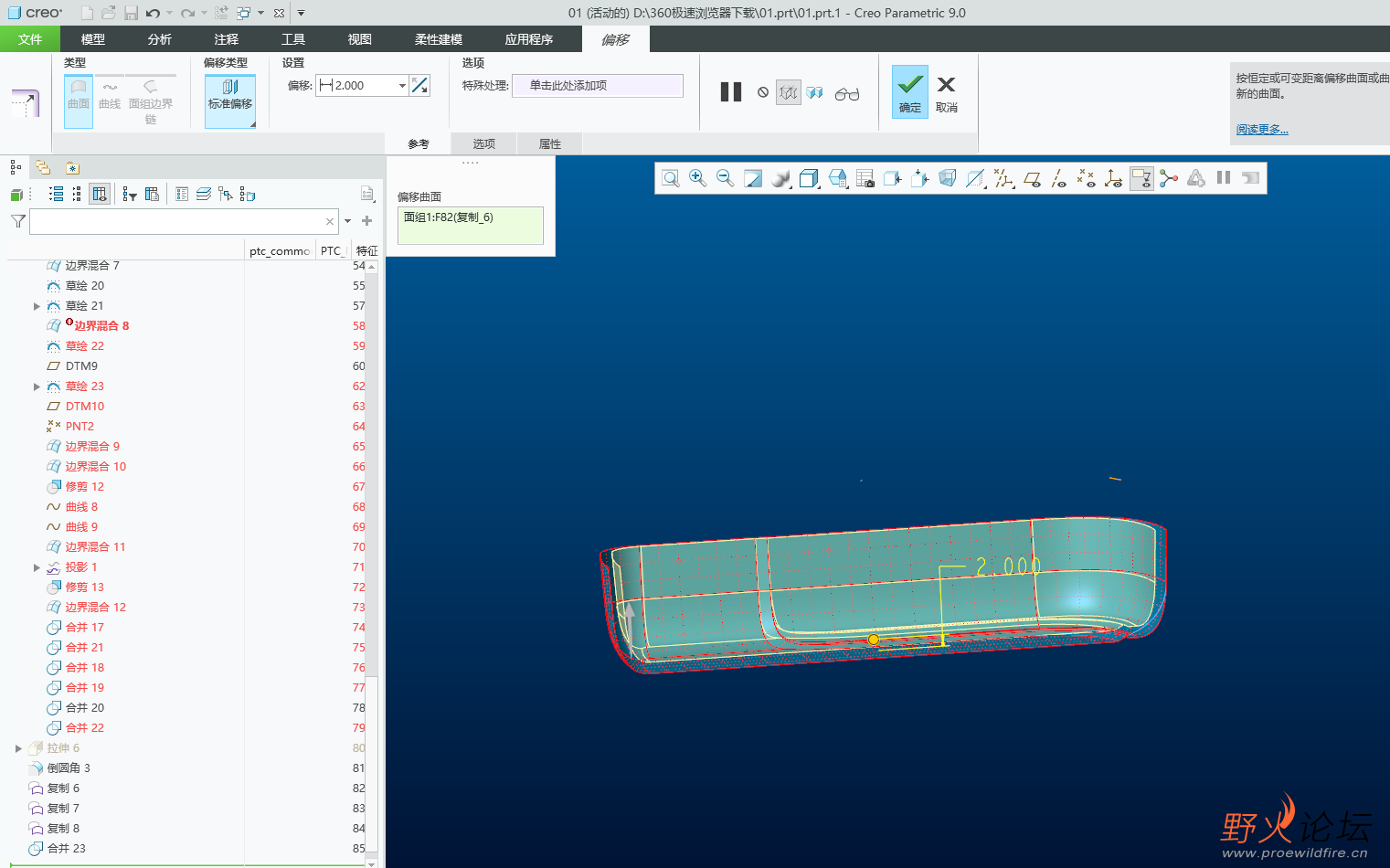Open the favorites folder tab icon

(x=72, y=167)
